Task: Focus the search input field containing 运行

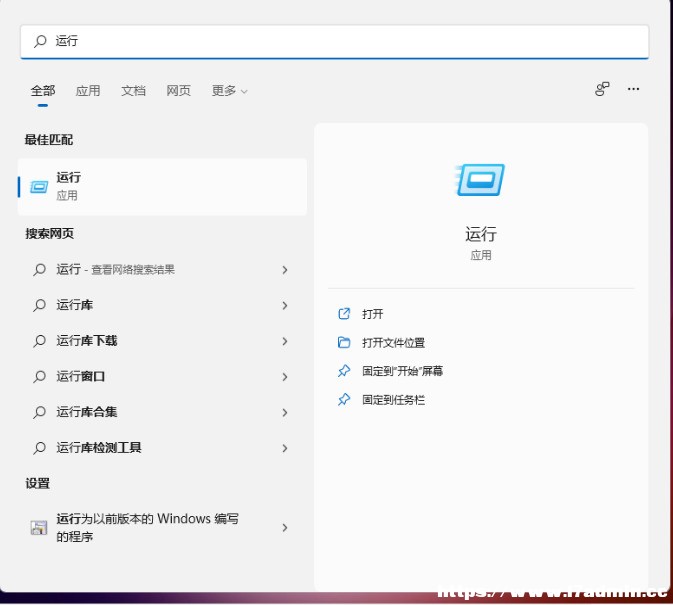Action: 334,41
